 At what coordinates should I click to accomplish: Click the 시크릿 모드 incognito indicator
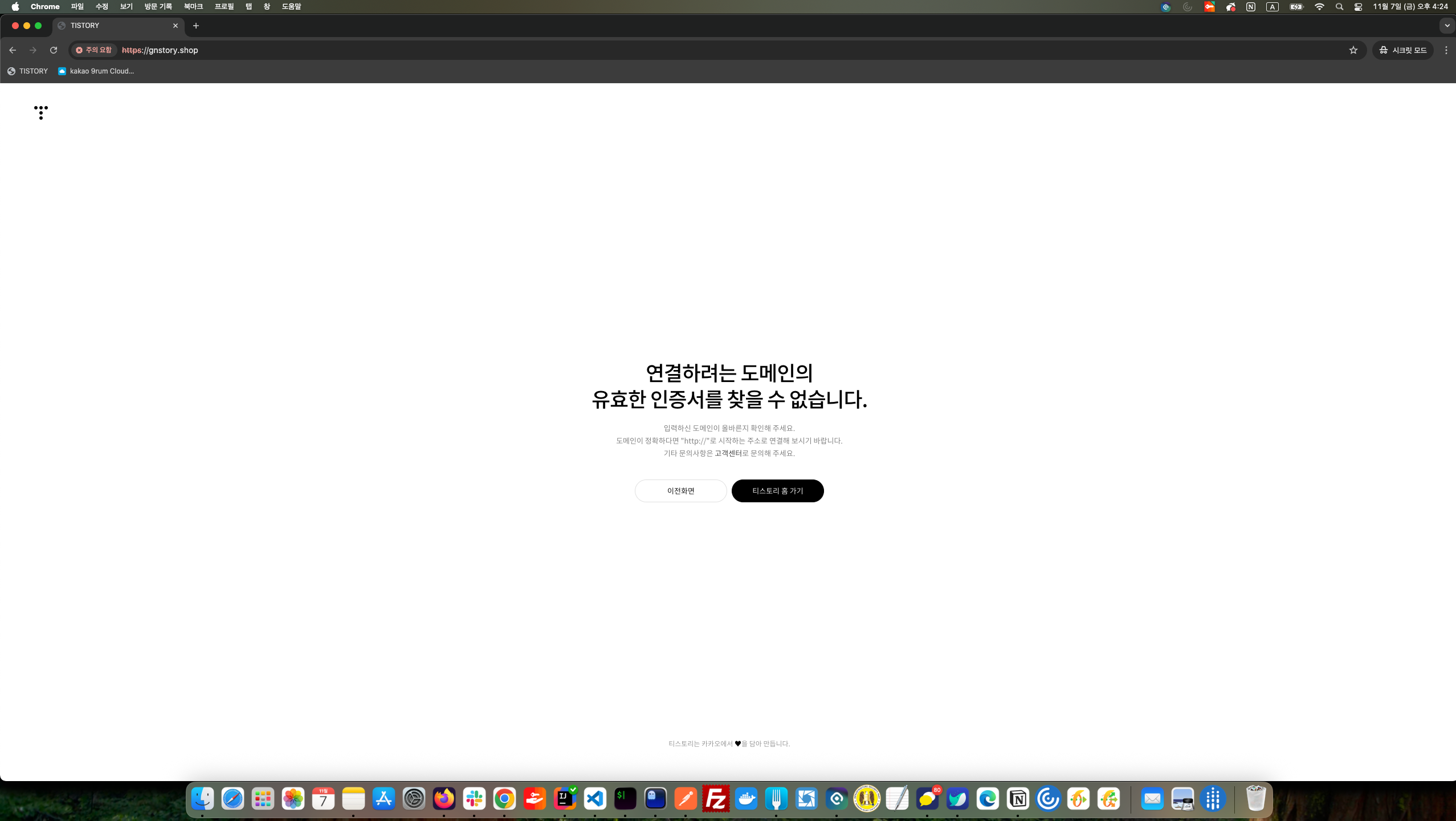[1403, 50]
